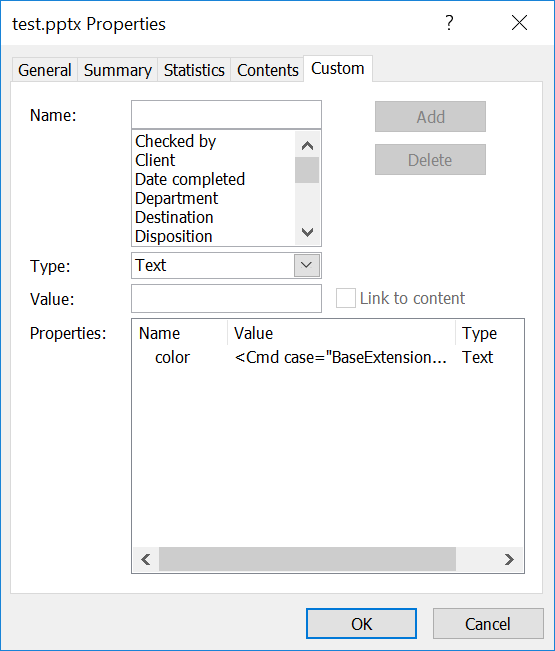Click the 'Text' type cell for color

(477, 357)
